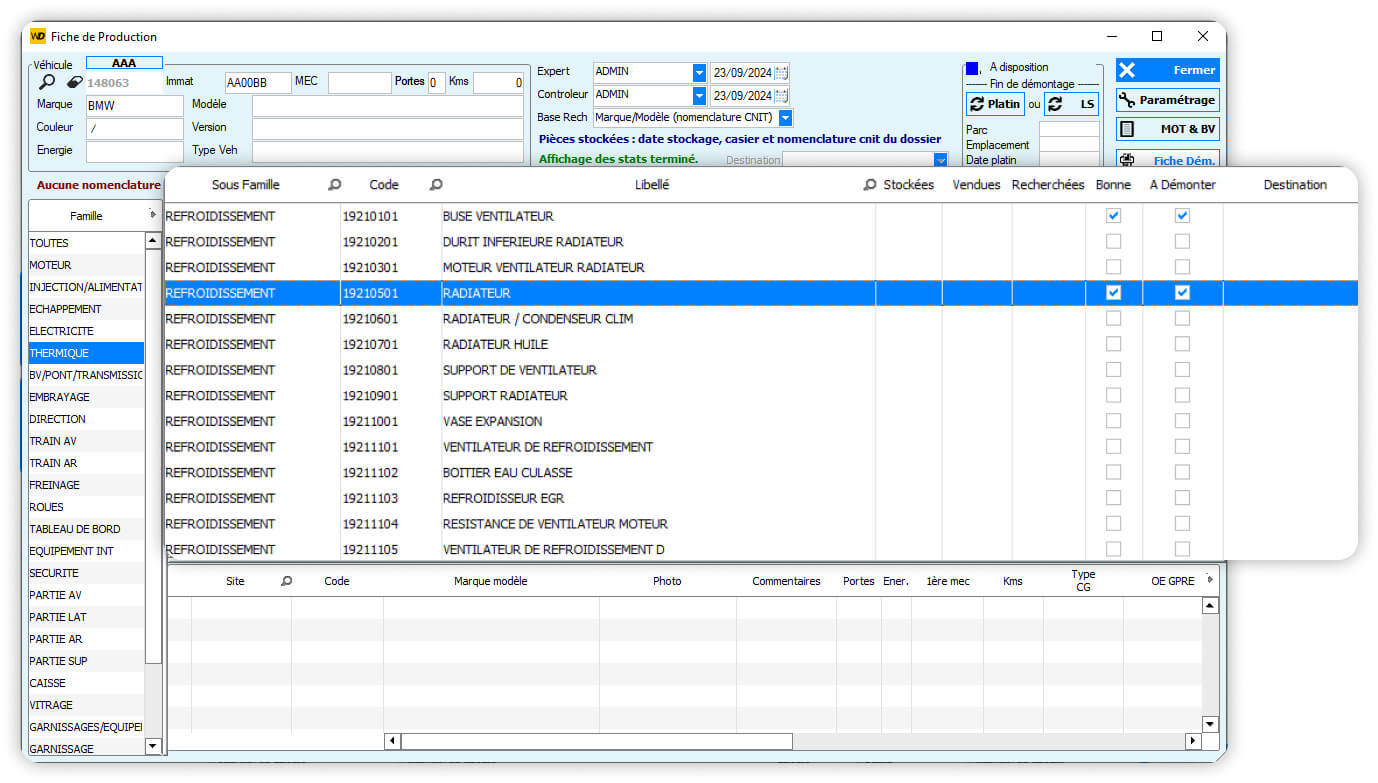This screenshot has width=1378, height=783.
Task: Check Bonne for REFROIDISSEUR EGR
Action: click(x=1114, y=498)
